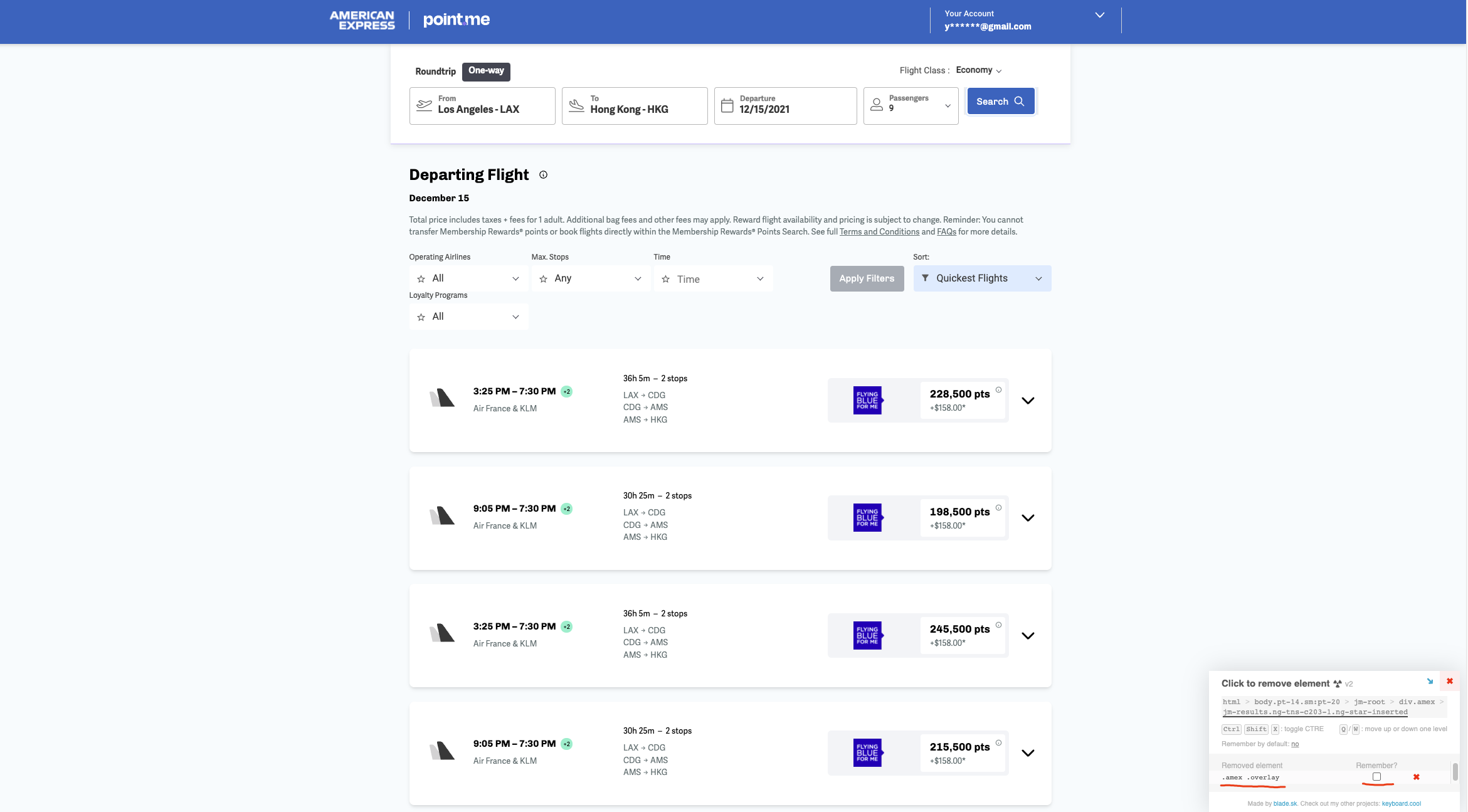Click the Flying Blue logo on 228,500 pts flight
Viewport: 1468px width, 812px height.
click(x=868, y=400)
